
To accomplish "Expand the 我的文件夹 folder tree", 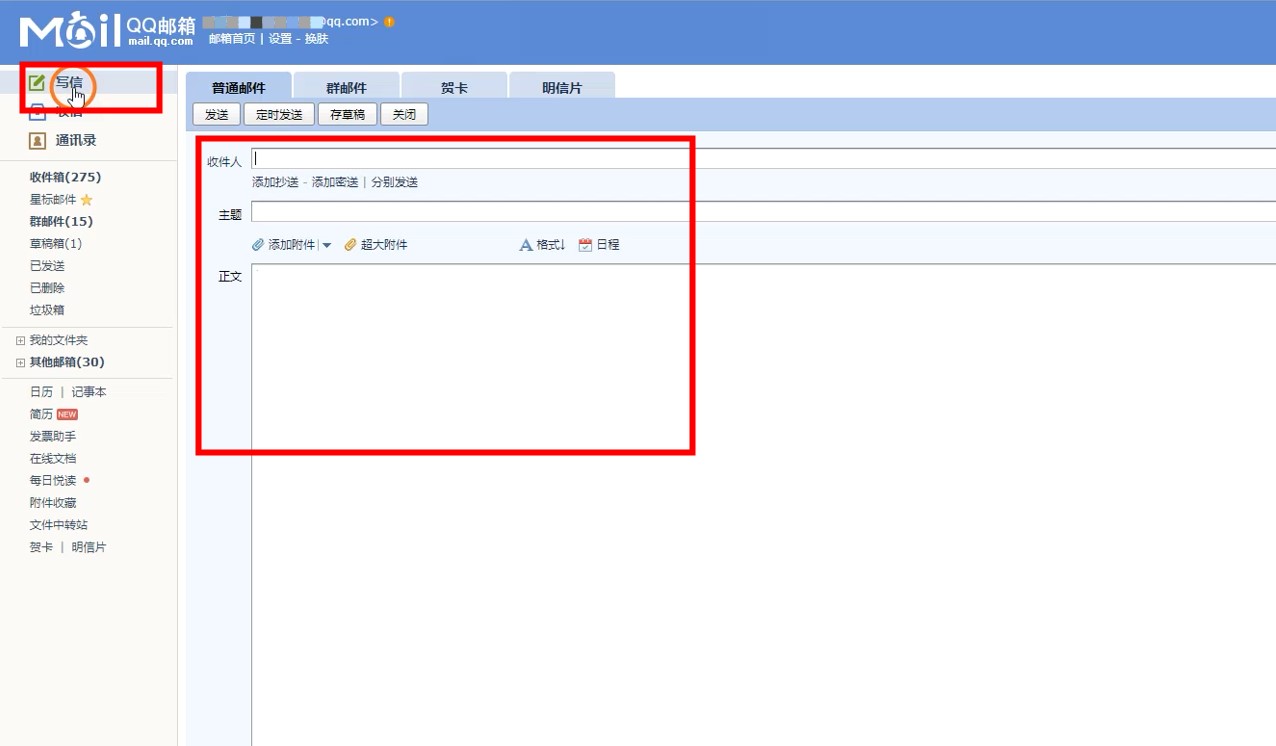I will (20, 341).
